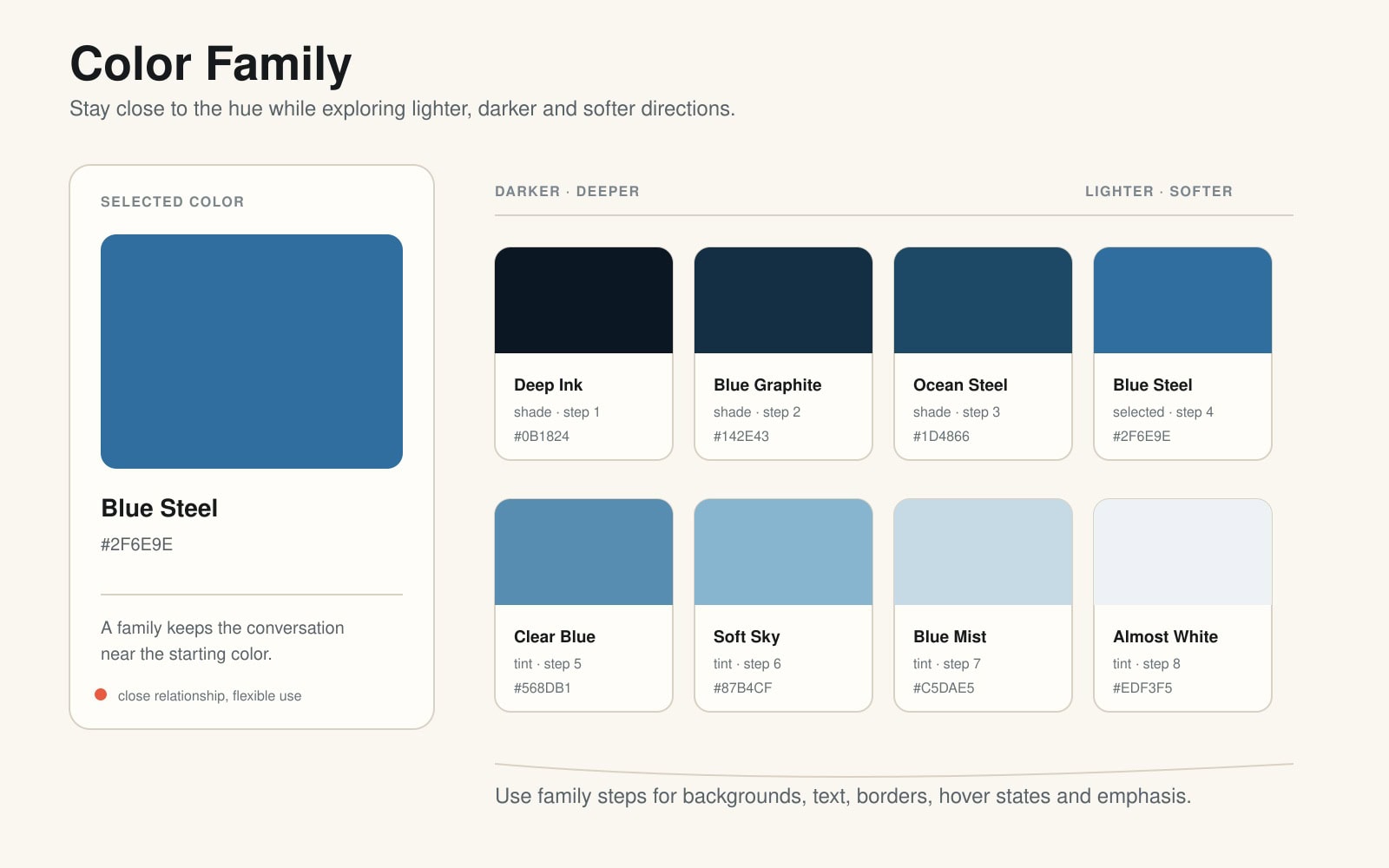
Task: Select the Deep Ink color swatch
Action: coord(583,300)
